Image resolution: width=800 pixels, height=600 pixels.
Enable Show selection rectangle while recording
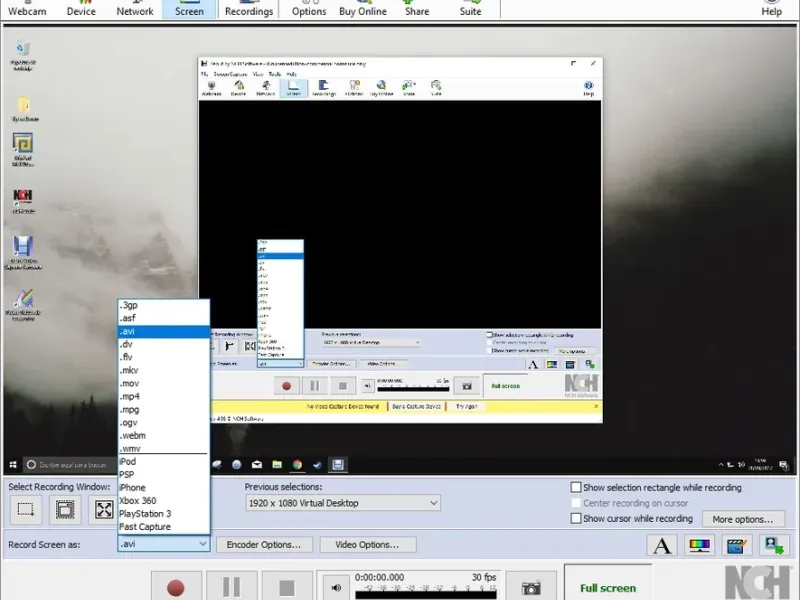click(576, 488)
